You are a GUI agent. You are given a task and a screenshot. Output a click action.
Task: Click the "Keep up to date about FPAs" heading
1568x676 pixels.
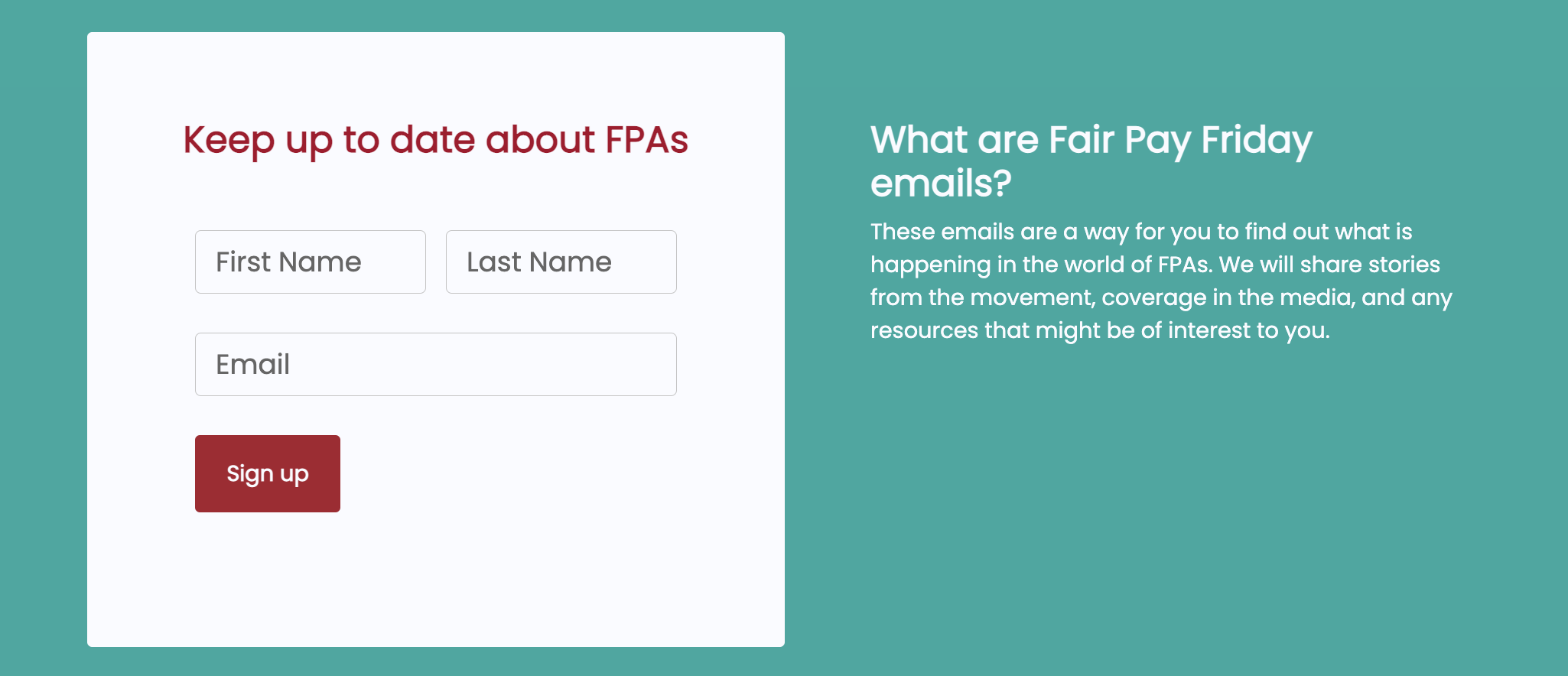435,140
